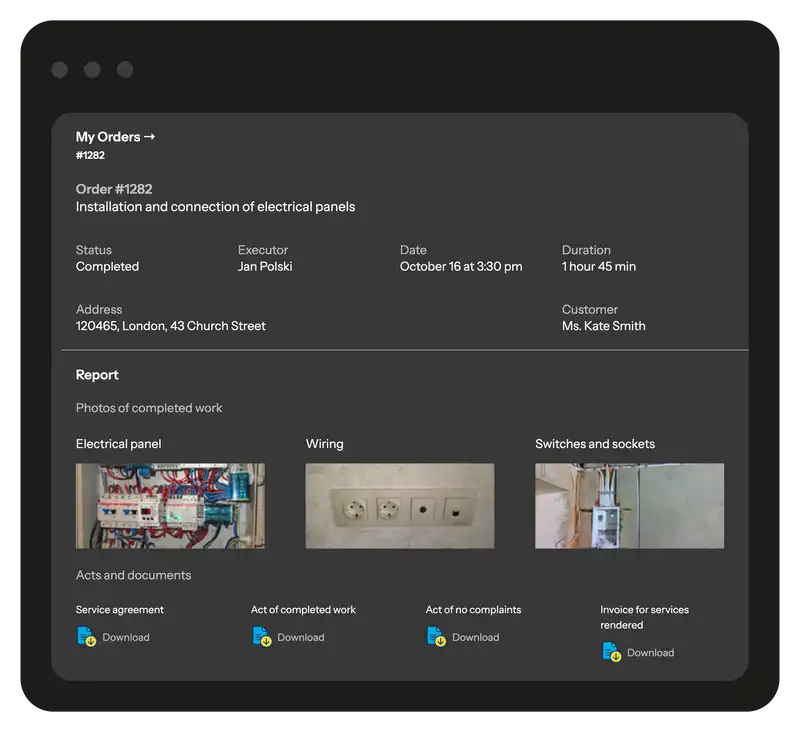Open customer Ms. Kate Smith's details

pyautogui.click(x=603, y=326)
